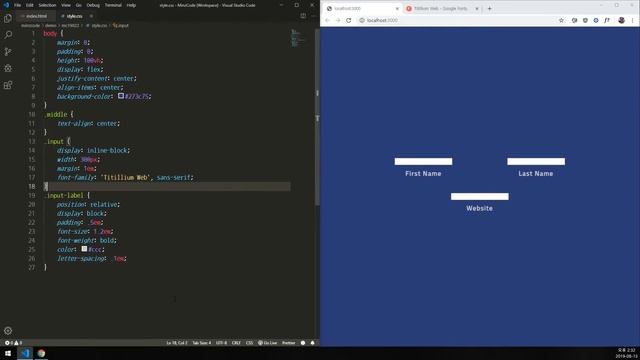640x360 pixels.
Task: Open a new Chrome tab
Action: click(x=489, y=9)
